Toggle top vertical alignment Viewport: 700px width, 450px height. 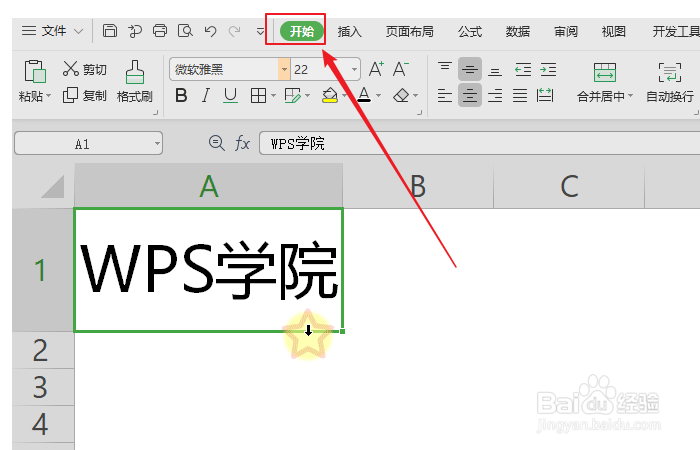pos(445,69)
